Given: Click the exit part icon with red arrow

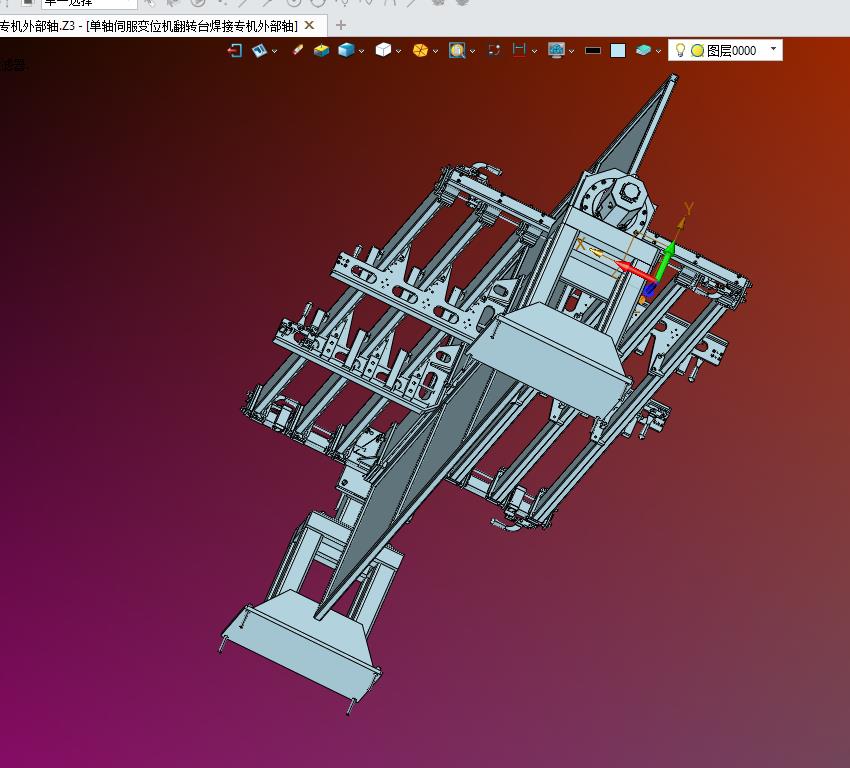Looking at the screenshot, I should [x=235, y=50].
